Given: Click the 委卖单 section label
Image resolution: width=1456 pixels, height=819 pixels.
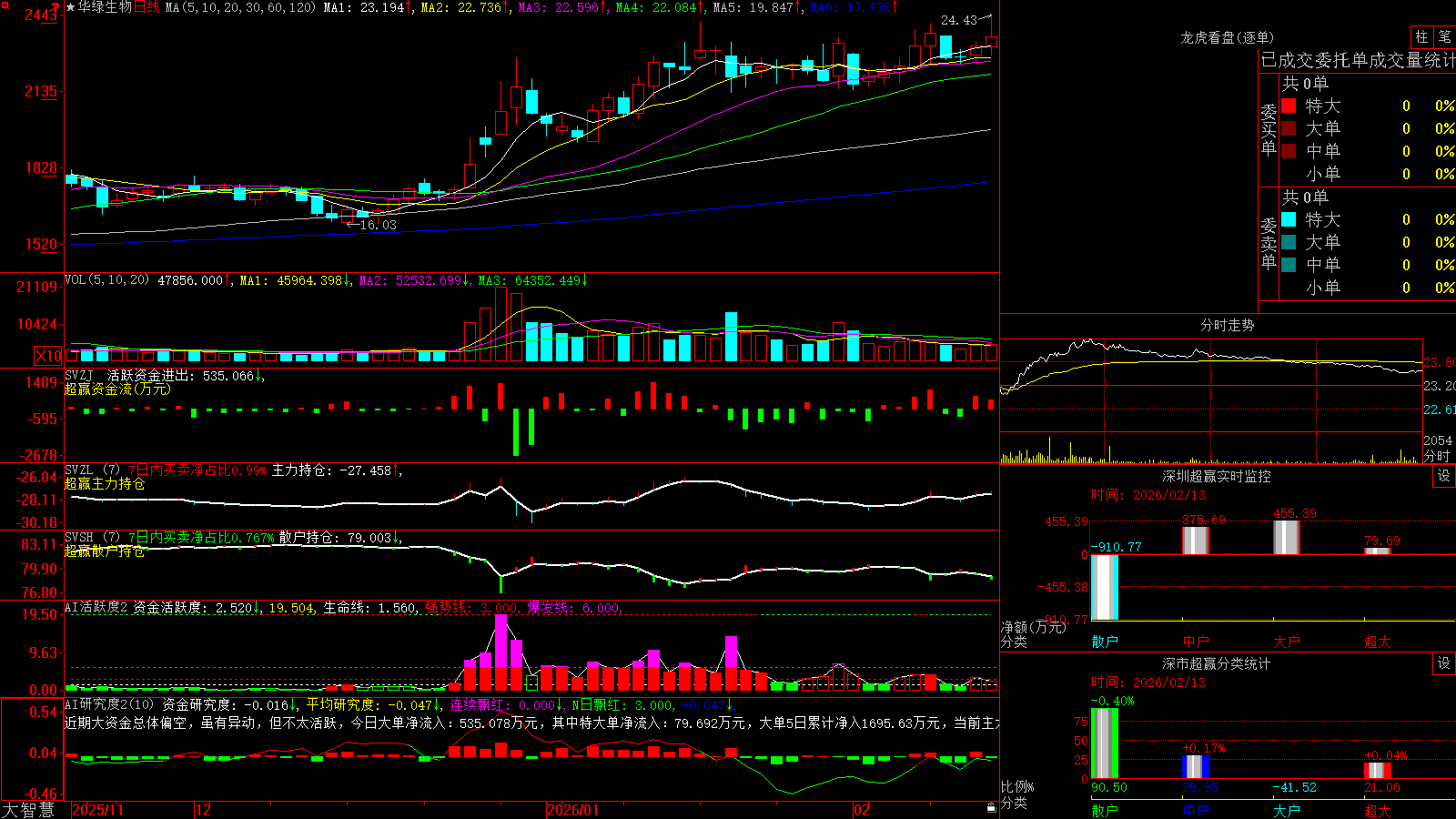Looking at the screenshot, I should click(1269, 244).
